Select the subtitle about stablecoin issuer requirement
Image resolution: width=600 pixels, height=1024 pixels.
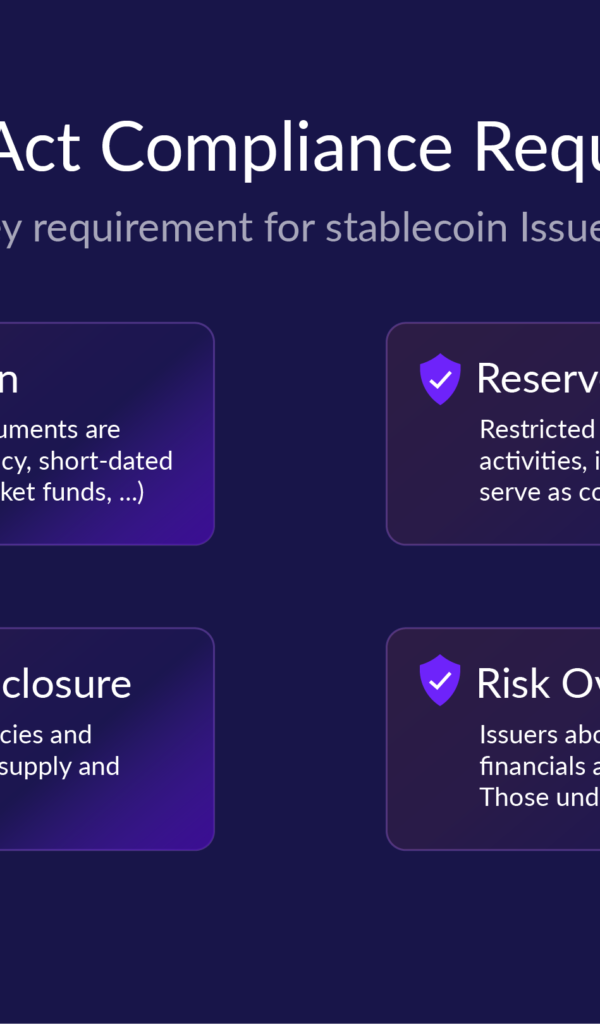tap(300, 229)
